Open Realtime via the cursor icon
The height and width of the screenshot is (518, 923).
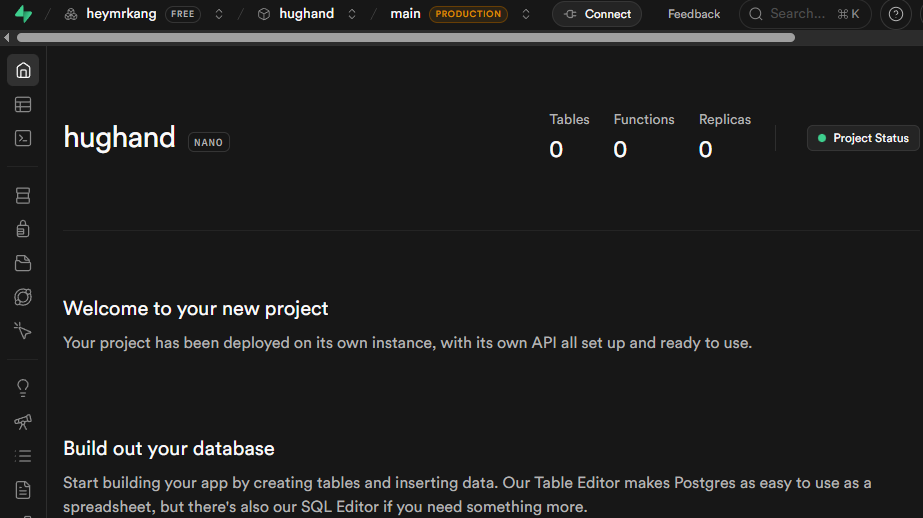pos(23,330)
